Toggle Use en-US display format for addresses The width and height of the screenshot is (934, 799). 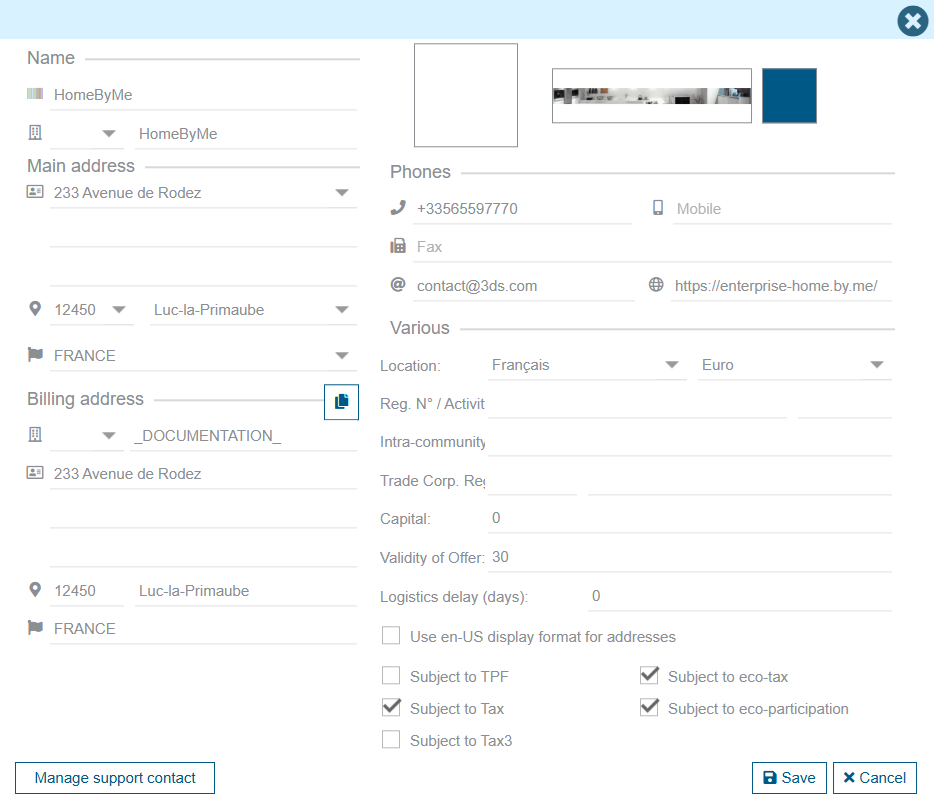391,637
